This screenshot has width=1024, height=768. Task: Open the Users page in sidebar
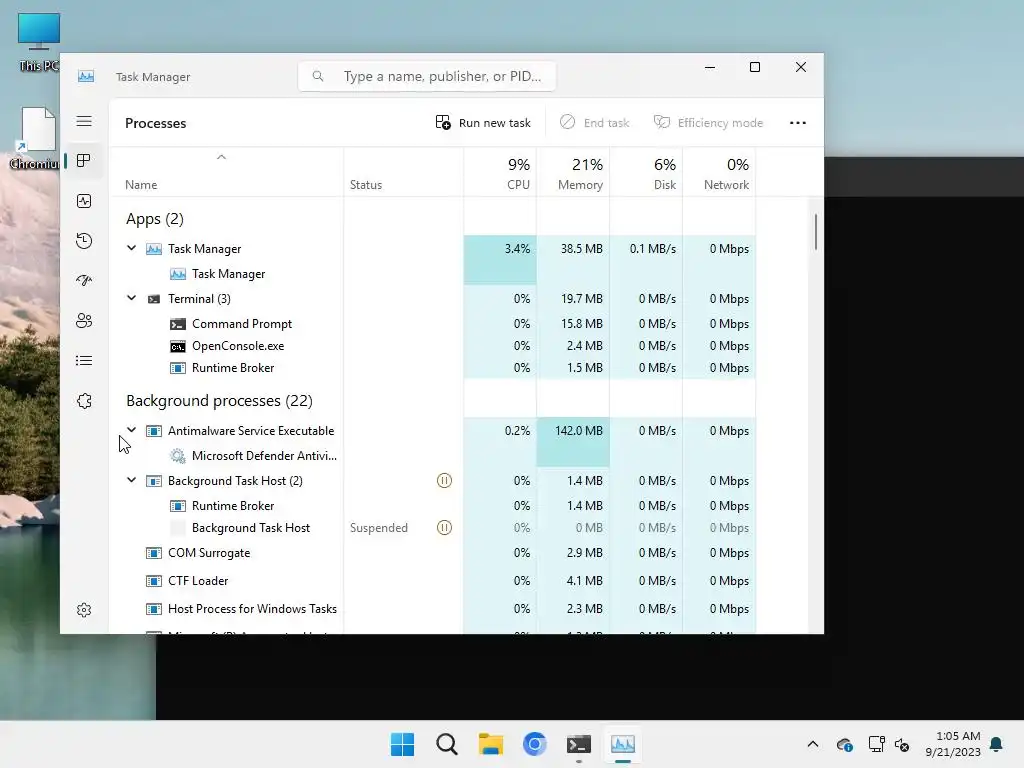tap(84, 321)
